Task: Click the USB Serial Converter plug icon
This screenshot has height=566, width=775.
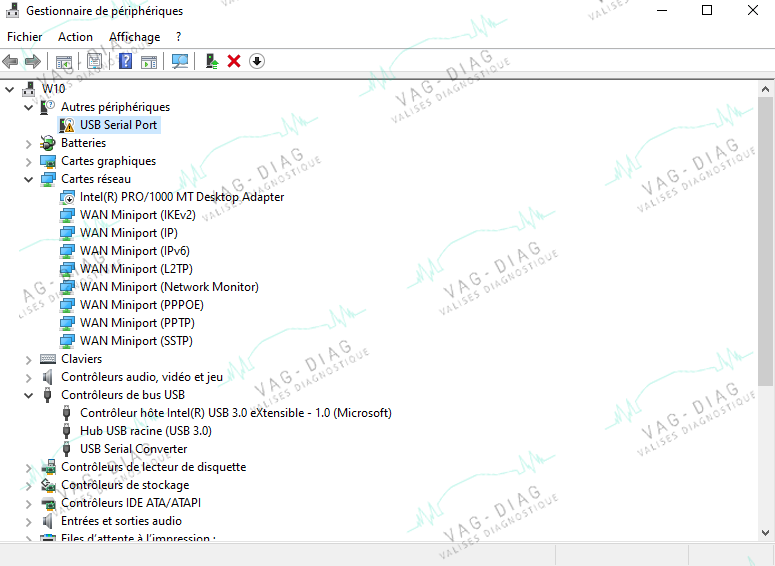Action: (x=67, y=449)
